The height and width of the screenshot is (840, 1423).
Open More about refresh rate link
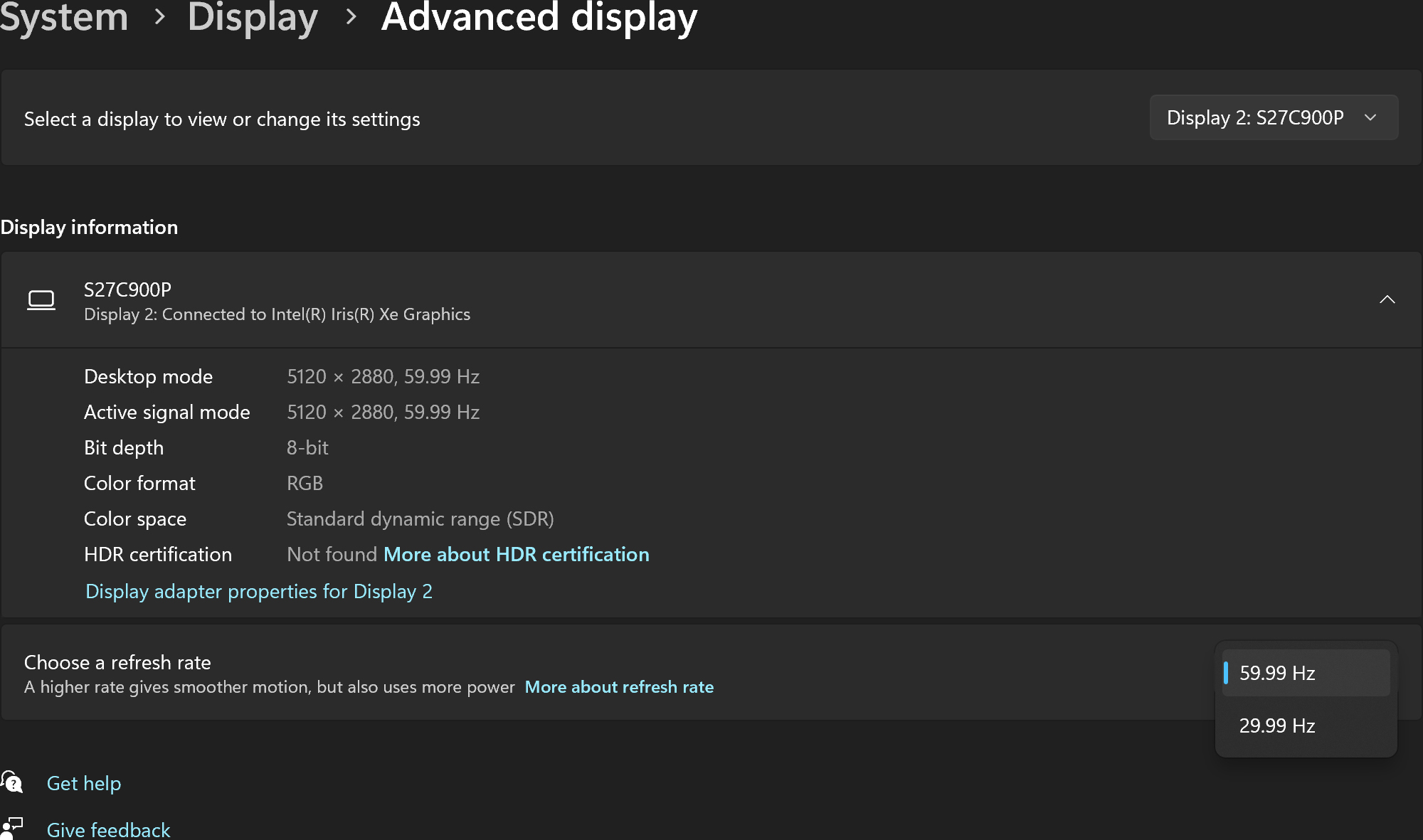[x=619, y=687]
